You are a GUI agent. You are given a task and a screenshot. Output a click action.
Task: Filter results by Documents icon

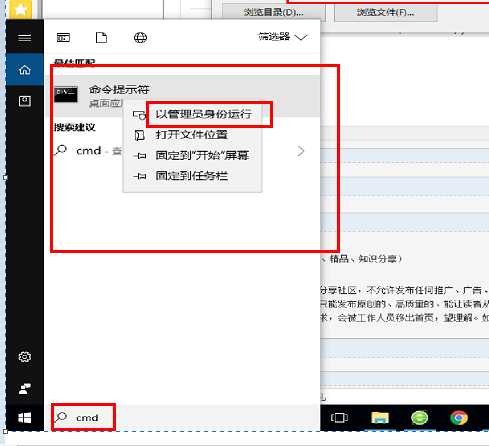[x=101, y=37]
